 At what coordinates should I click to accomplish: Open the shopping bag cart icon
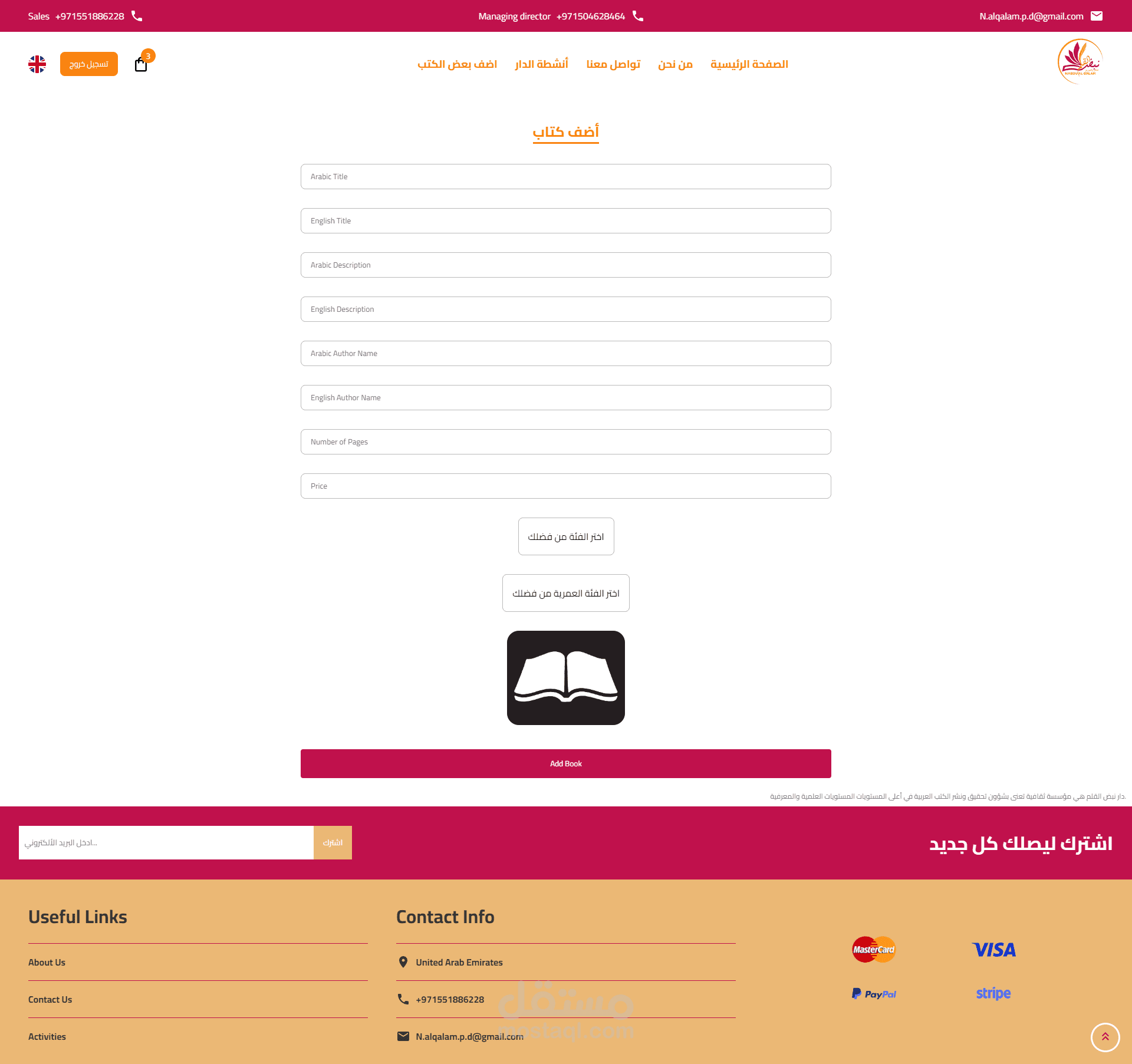pyautogui.click(x=141, y=64)
